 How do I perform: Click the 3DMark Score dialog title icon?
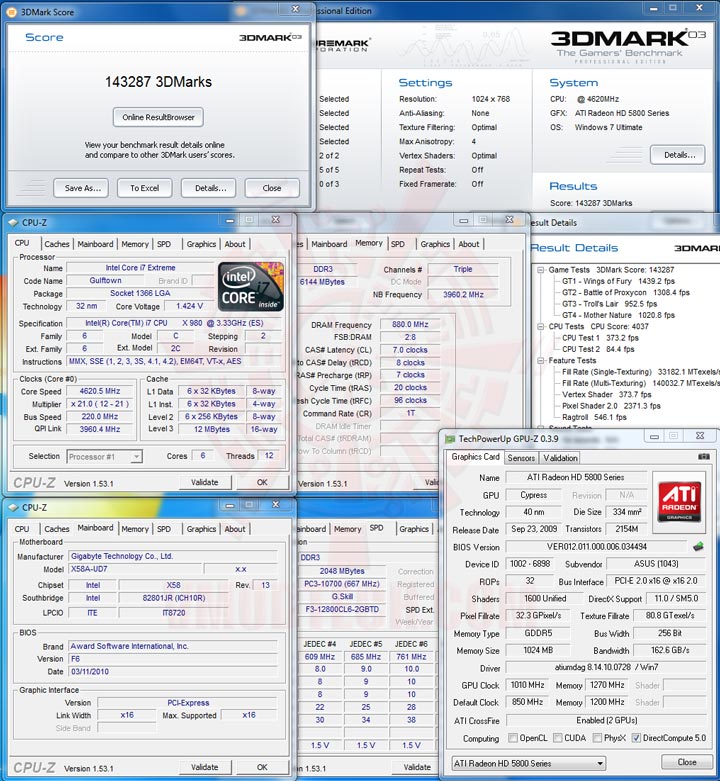tap(12, 11)
